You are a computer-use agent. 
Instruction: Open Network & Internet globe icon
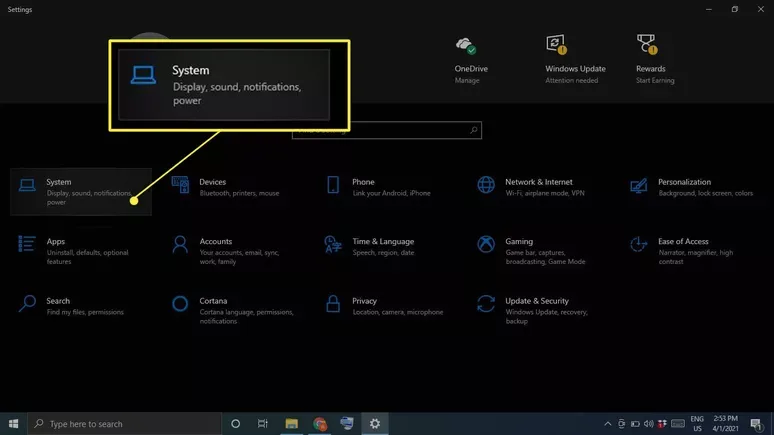[x=486, y=185]
